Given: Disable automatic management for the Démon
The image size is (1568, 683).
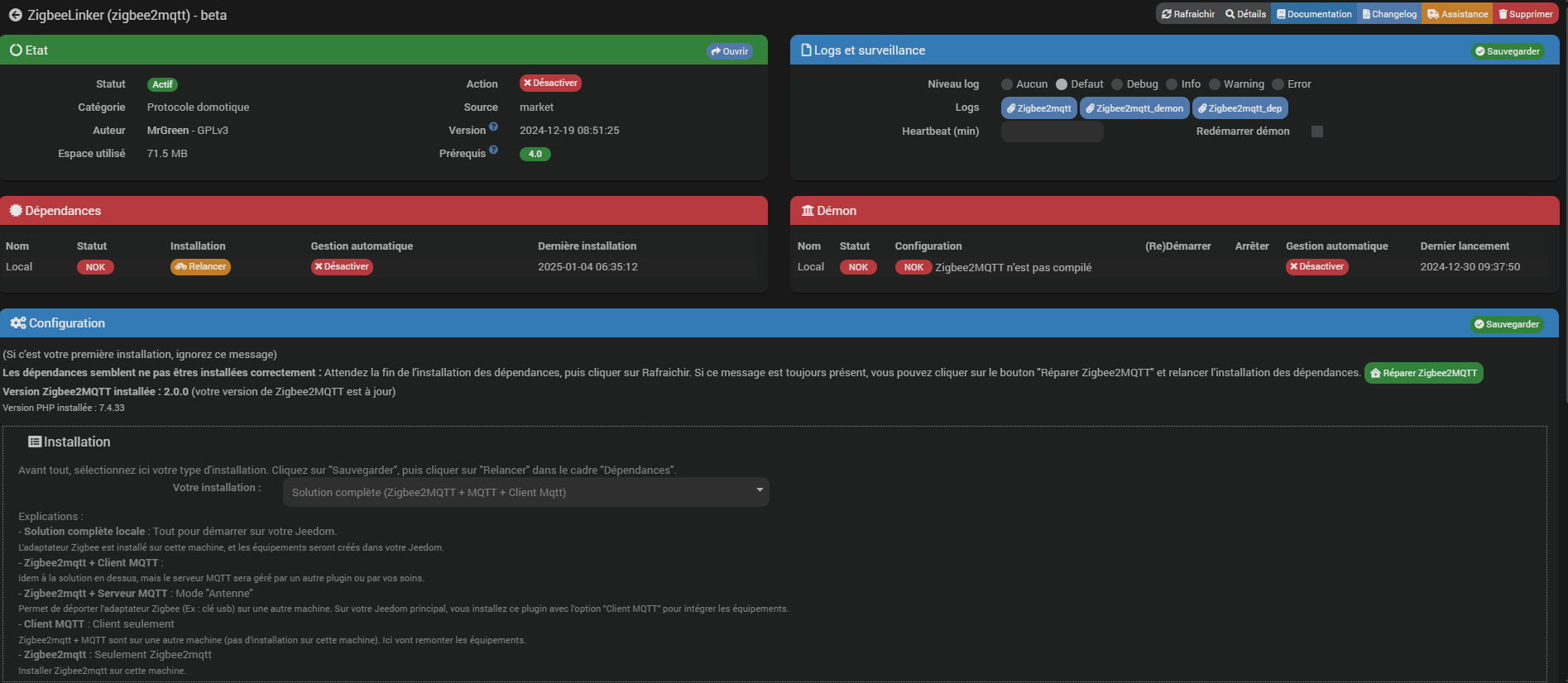Looking at the screenshot, I should [1317, 266].
